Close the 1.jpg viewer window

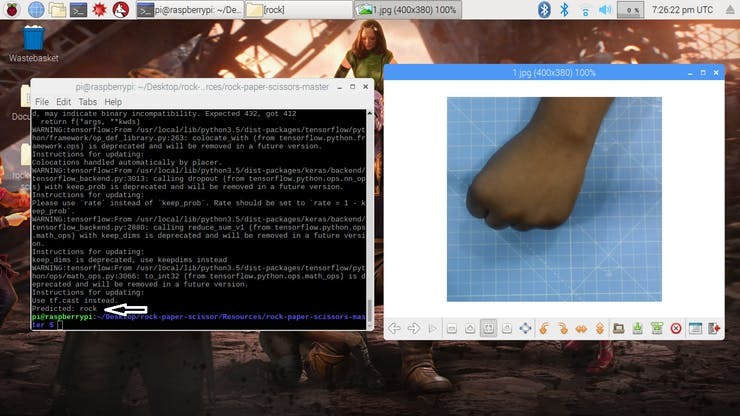tap(716, 73)
